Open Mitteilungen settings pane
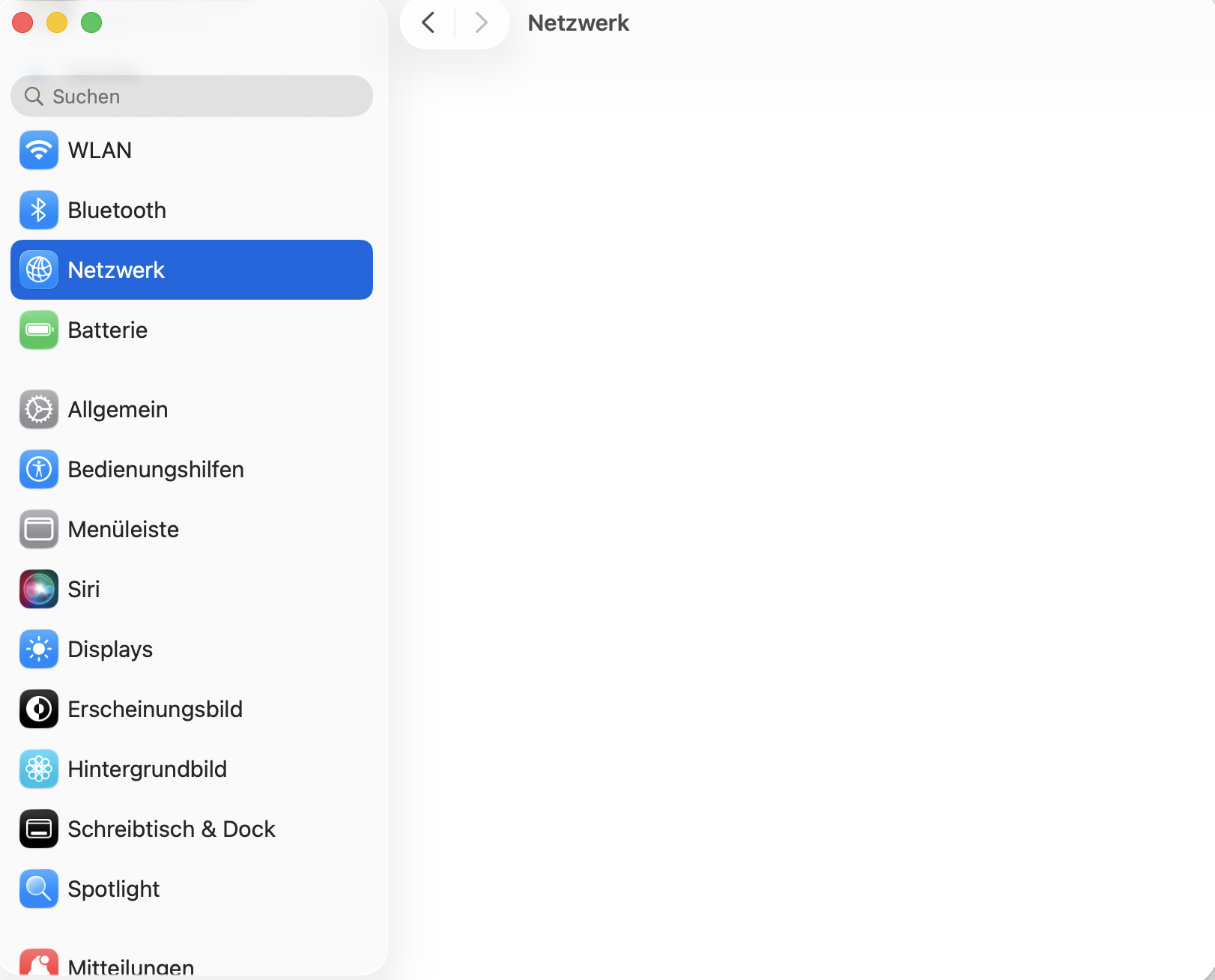1215x980 pixels. coord(130,966)
